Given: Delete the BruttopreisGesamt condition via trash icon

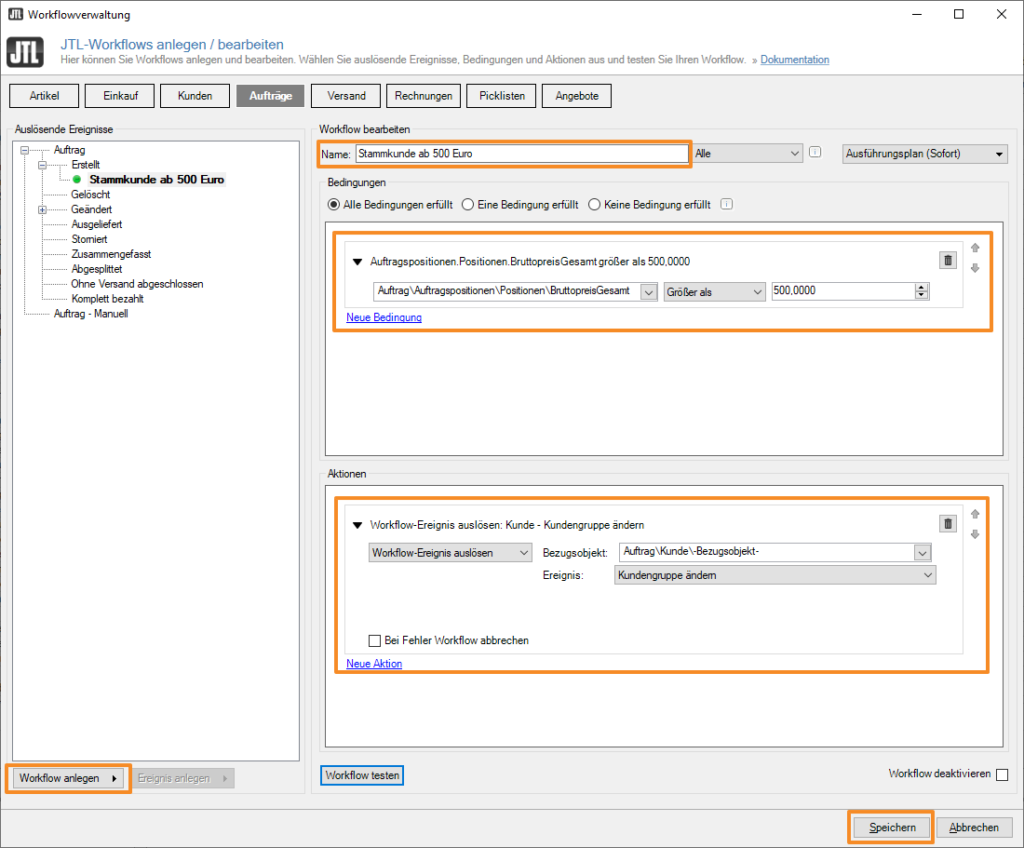Looking at the screenshot, I should [x=948, y=260].
